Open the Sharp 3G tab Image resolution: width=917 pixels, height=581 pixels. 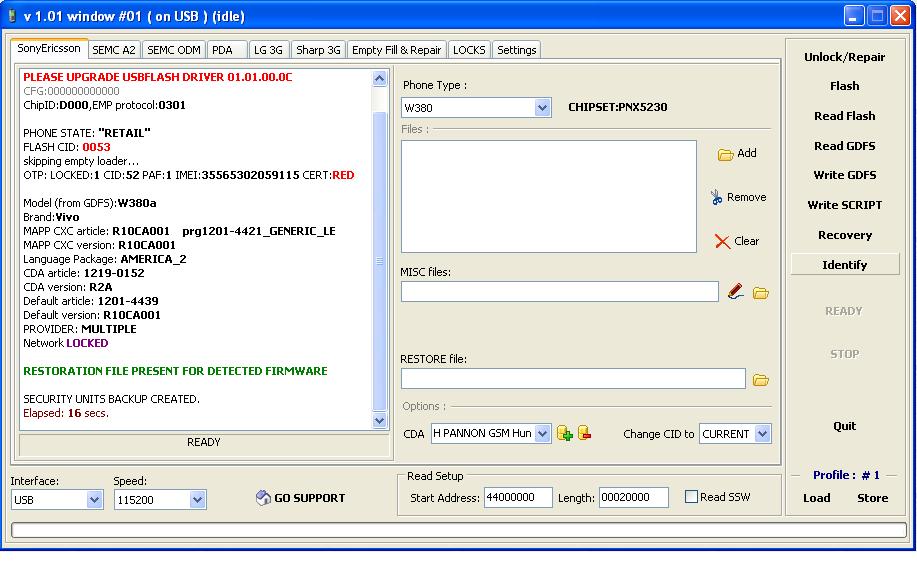point(318,50)
